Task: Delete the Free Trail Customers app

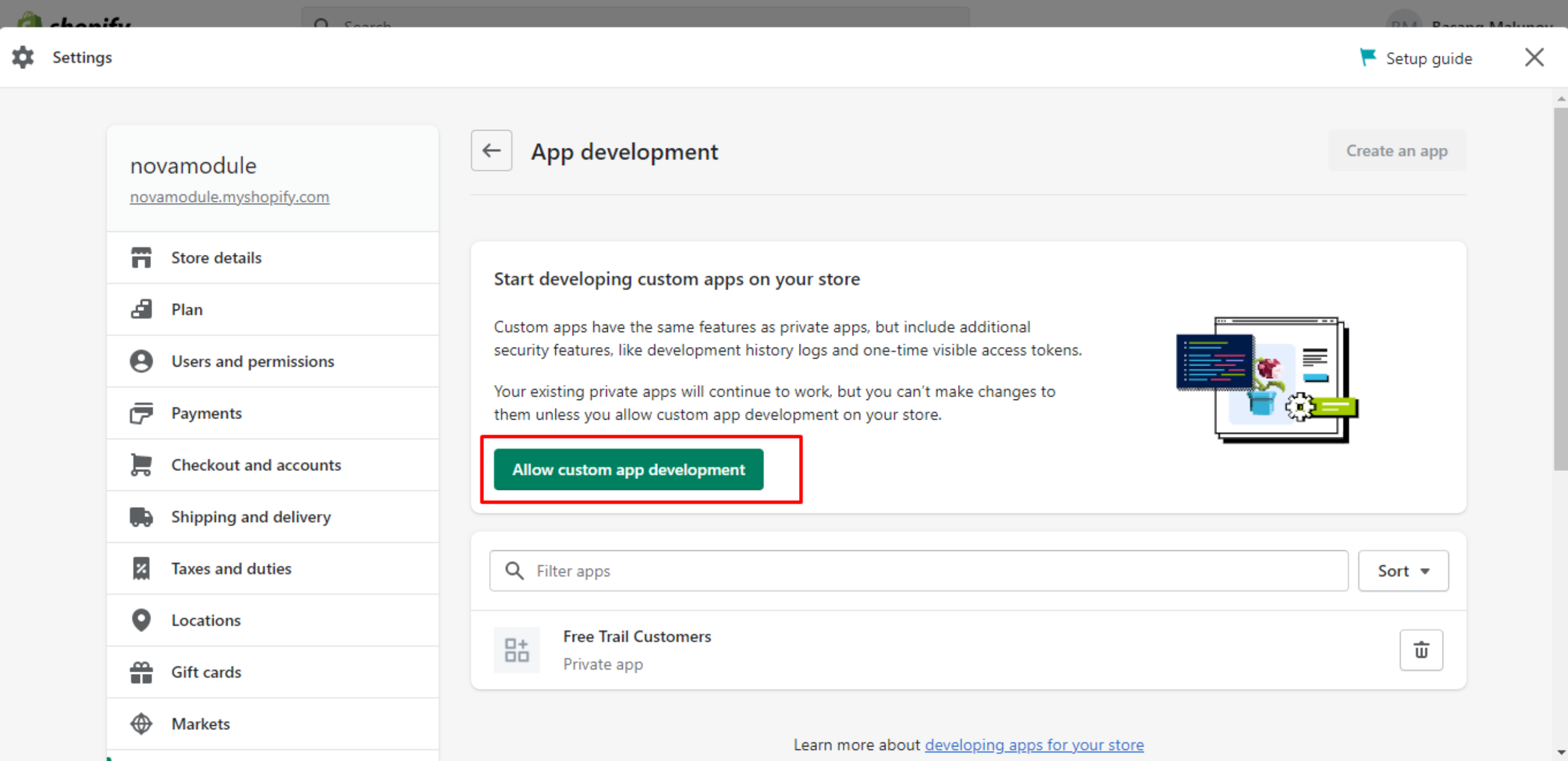Action: 1421,649
